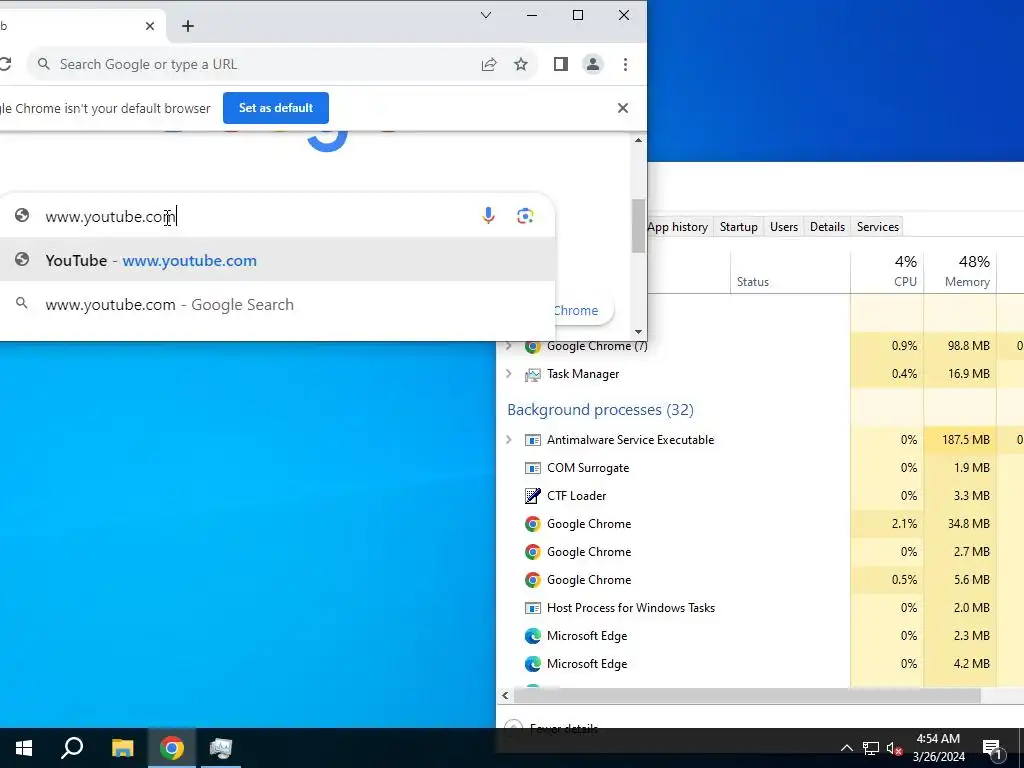Click Chrome reload page icon

click(5, 64)
